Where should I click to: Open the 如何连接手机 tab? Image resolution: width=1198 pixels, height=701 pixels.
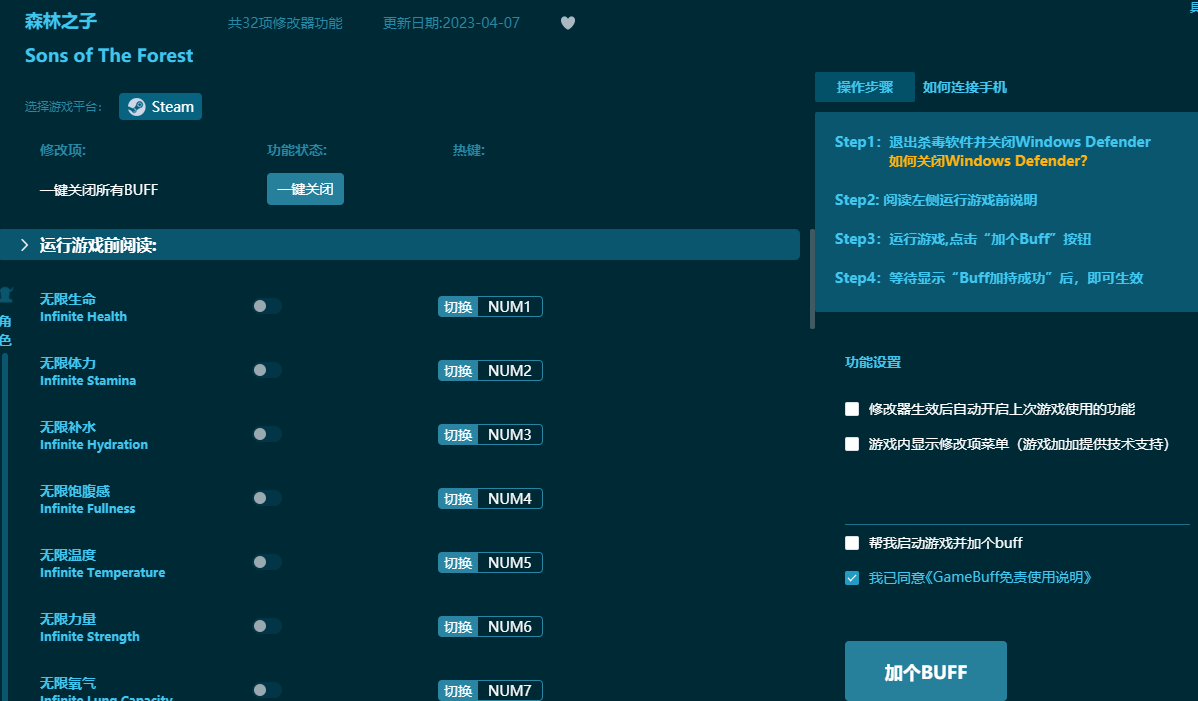point(964,87)
